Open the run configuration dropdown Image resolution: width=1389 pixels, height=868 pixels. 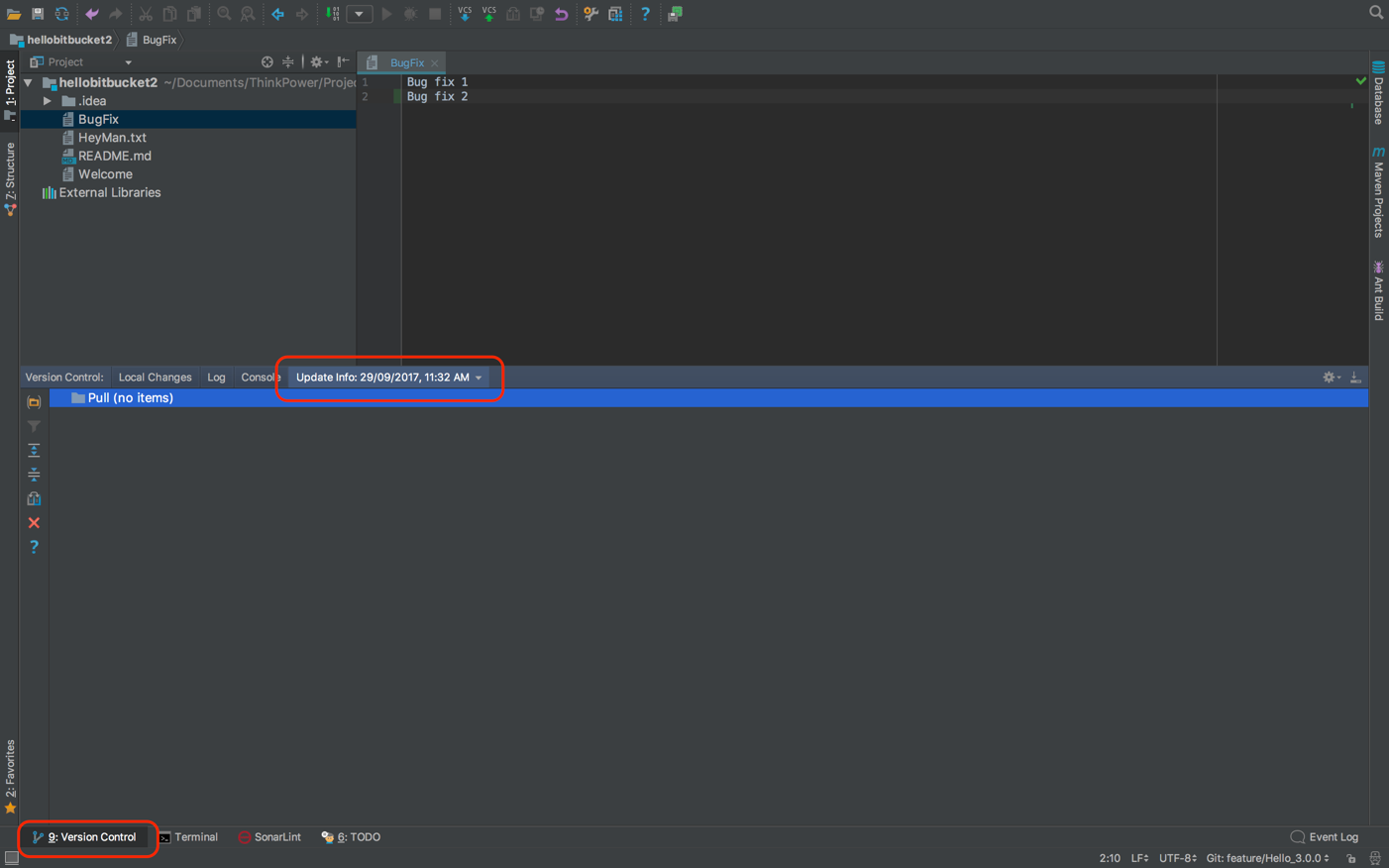click(359, 14)
